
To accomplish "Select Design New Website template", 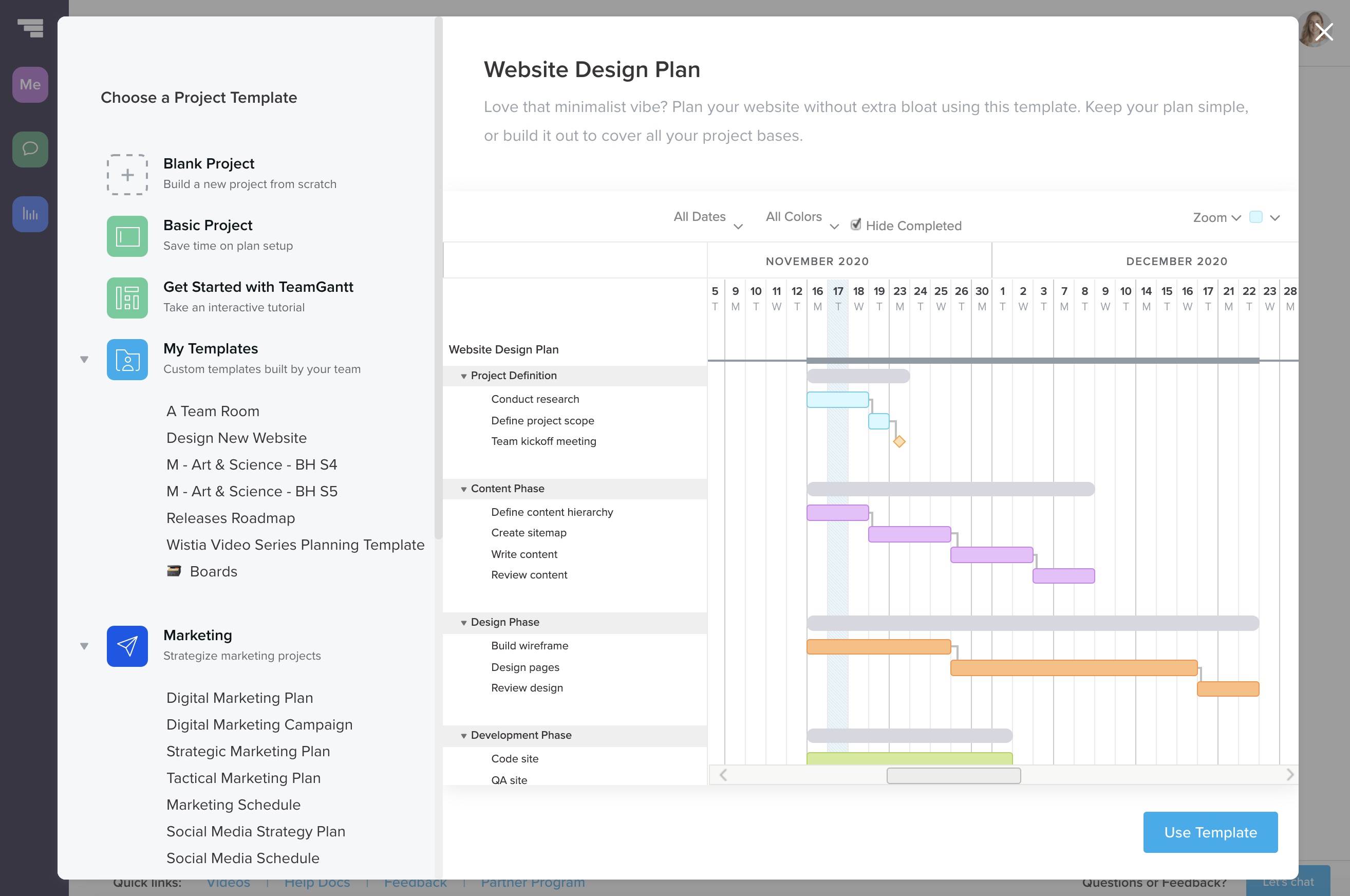I will pyautogui.click(x=236, y=438).
